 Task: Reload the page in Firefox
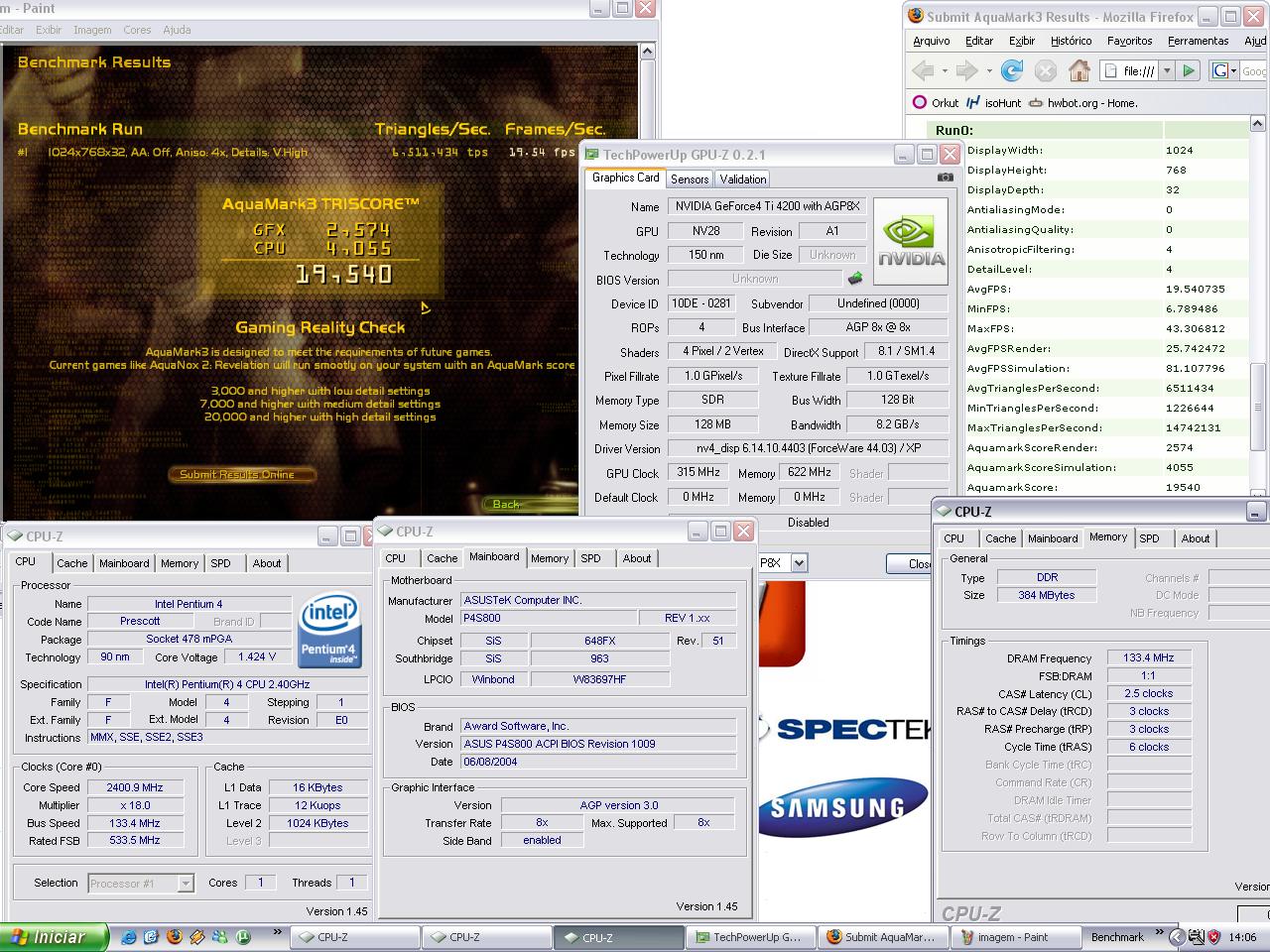[x=1012, y=70]
